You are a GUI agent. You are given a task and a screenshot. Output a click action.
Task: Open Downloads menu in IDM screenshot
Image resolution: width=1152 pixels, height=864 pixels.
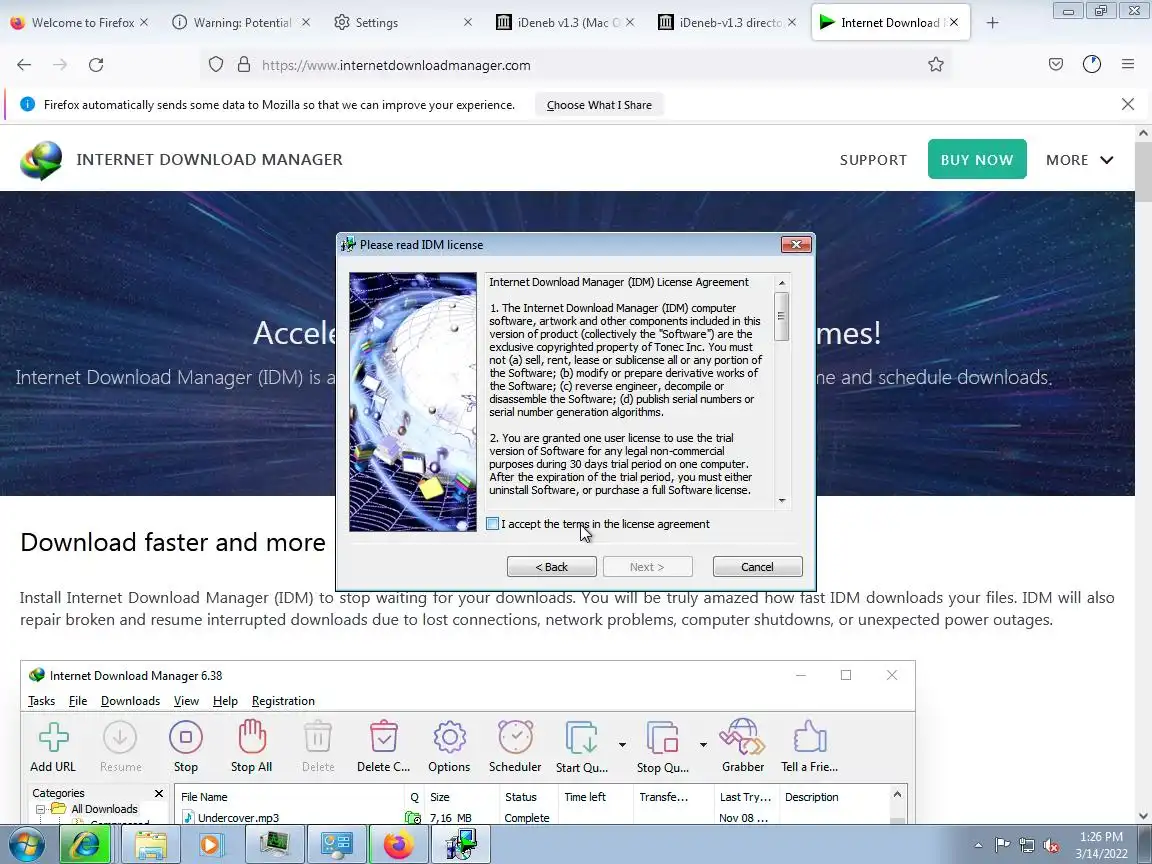coord(130,701)
